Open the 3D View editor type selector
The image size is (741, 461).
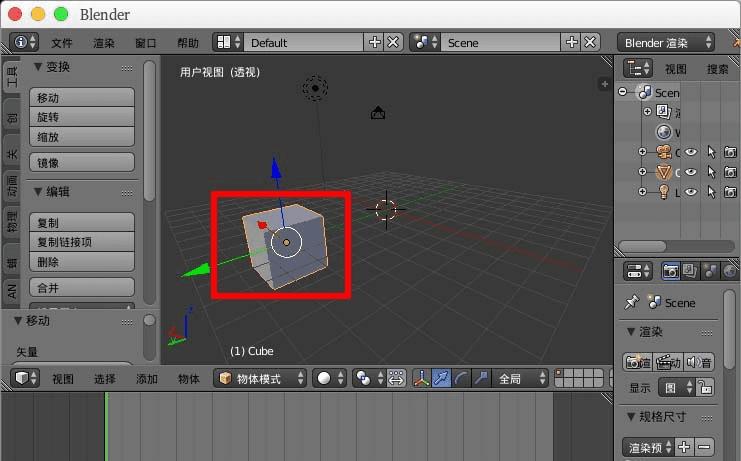[x=25, y=378]
